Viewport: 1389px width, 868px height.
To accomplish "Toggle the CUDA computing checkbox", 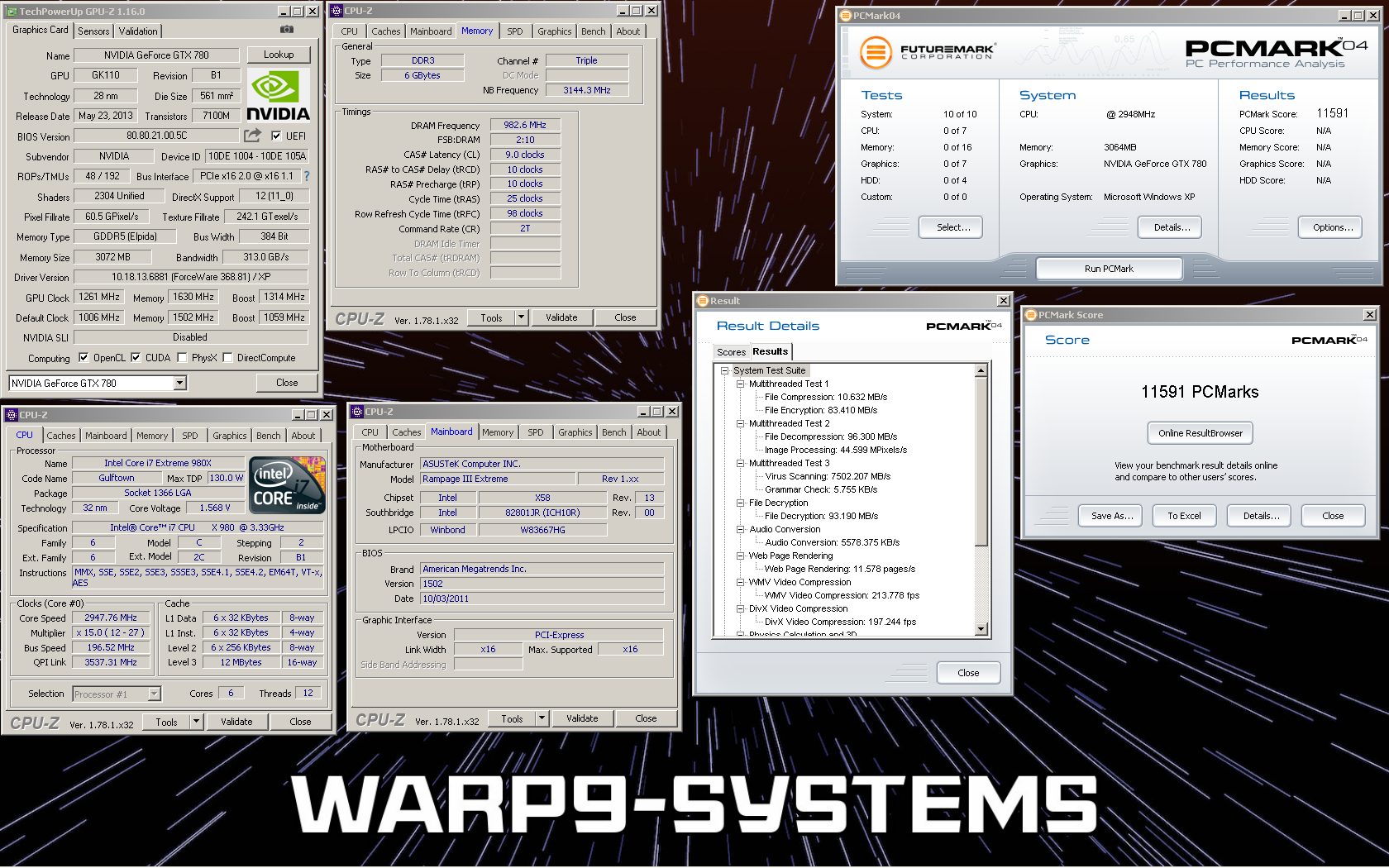I will (136, 358).
